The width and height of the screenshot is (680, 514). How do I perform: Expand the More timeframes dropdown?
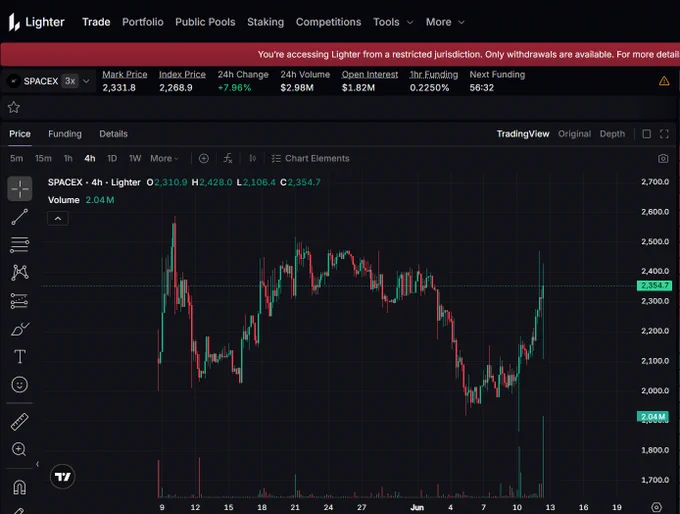[x=164, y=159]
